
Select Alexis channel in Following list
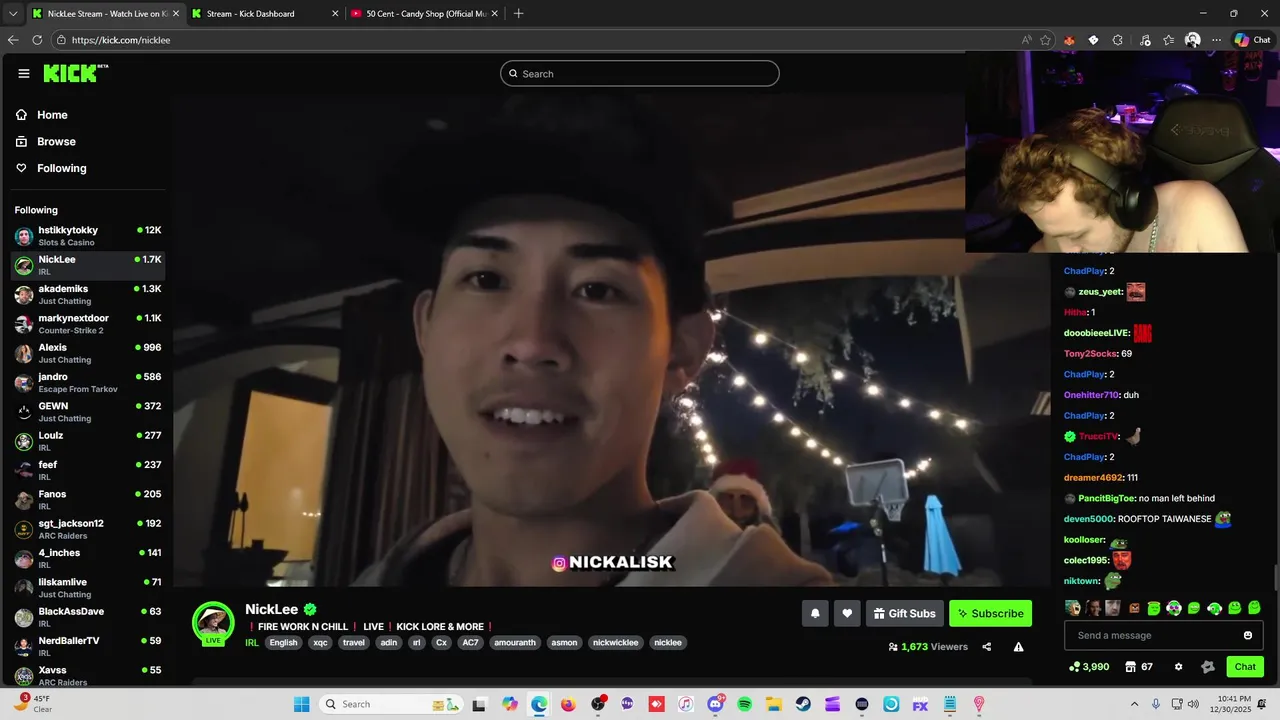[88, 353]
